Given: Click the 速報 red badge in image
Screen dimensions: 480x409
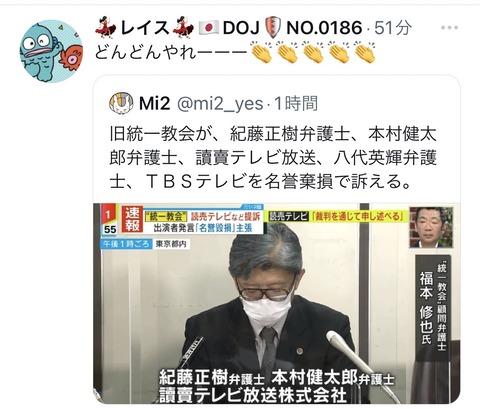Looking at the screenshot, I should click(x=132, y=219).
